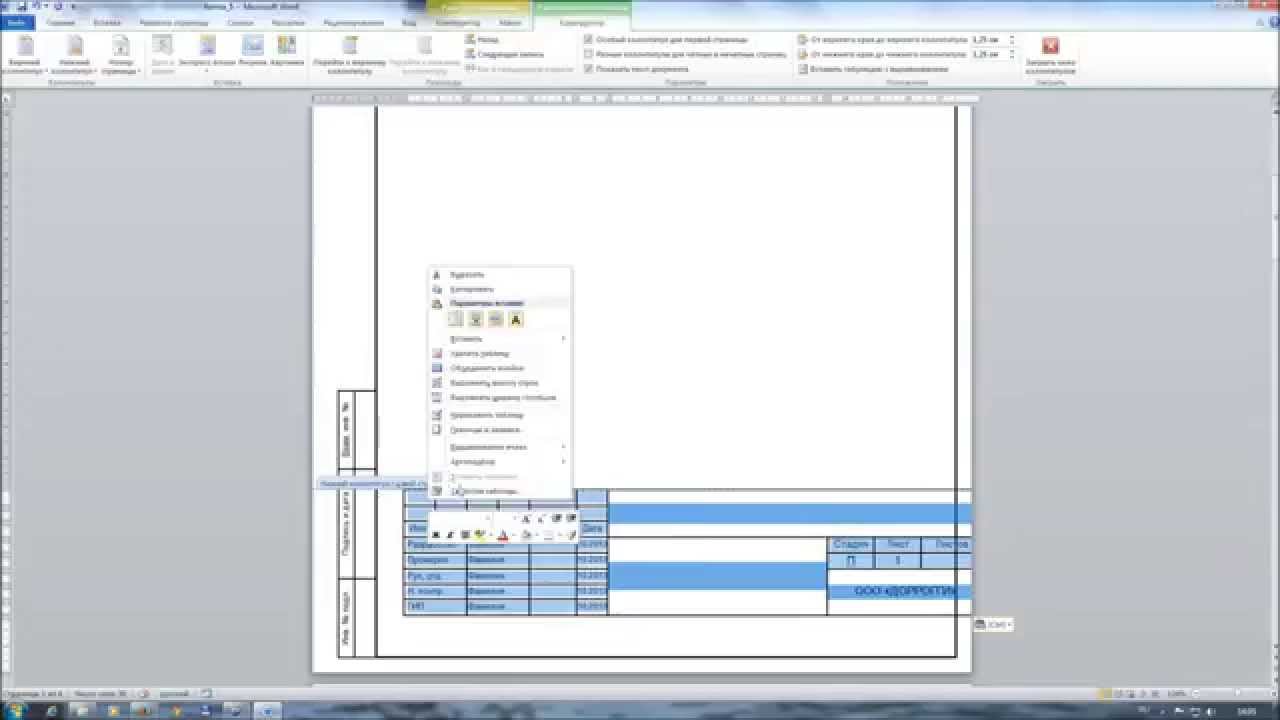This screenshot has width=1280, height=720.
Task: Choose the second paste option icon in context menu
Action: 476,319
